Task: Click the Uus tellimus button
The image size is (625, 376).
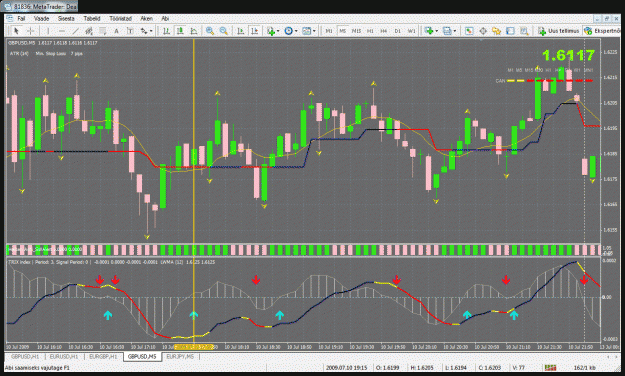Action: click(558, 31)
